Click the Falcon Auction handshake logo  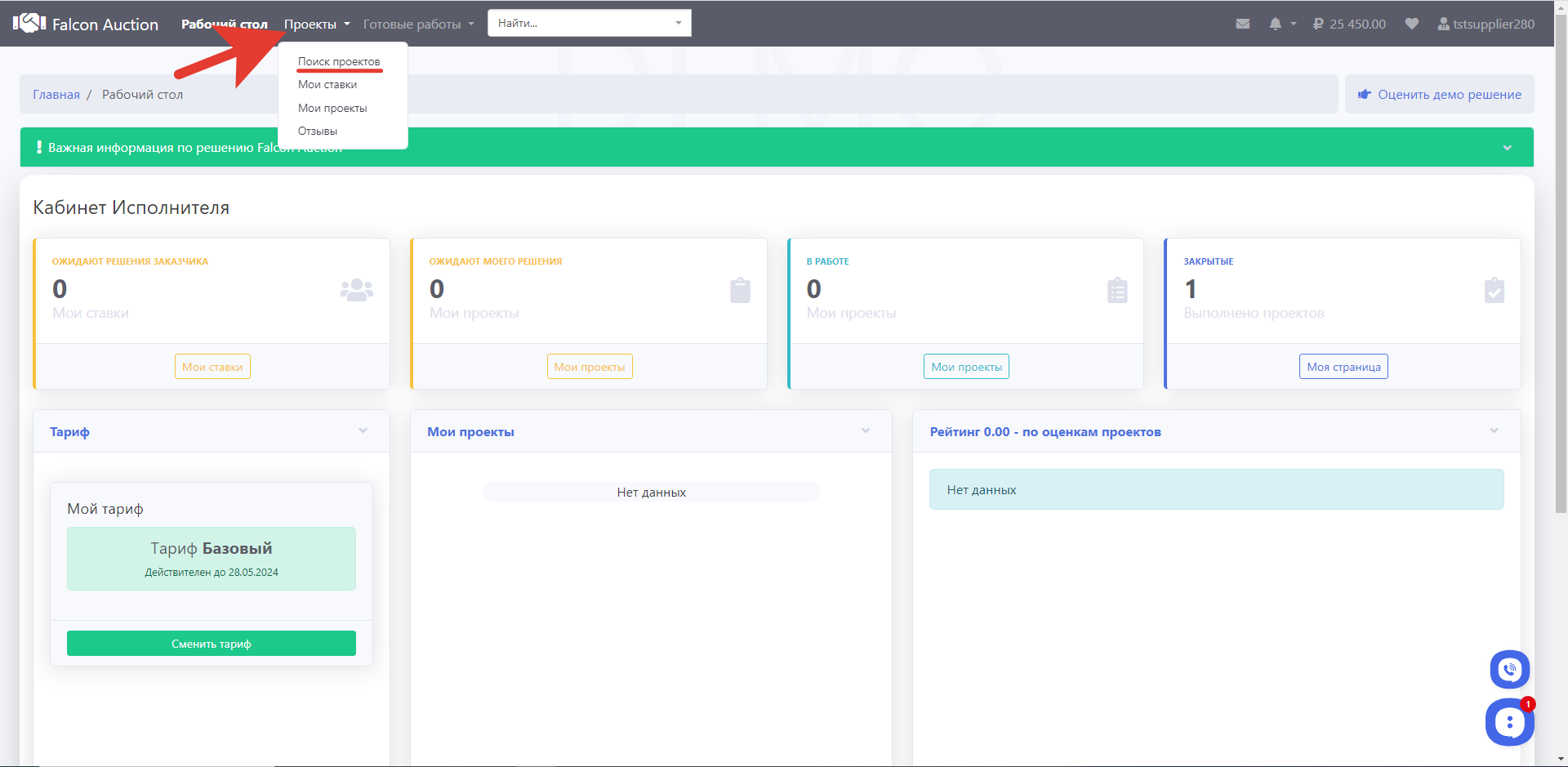click(29, 24)
